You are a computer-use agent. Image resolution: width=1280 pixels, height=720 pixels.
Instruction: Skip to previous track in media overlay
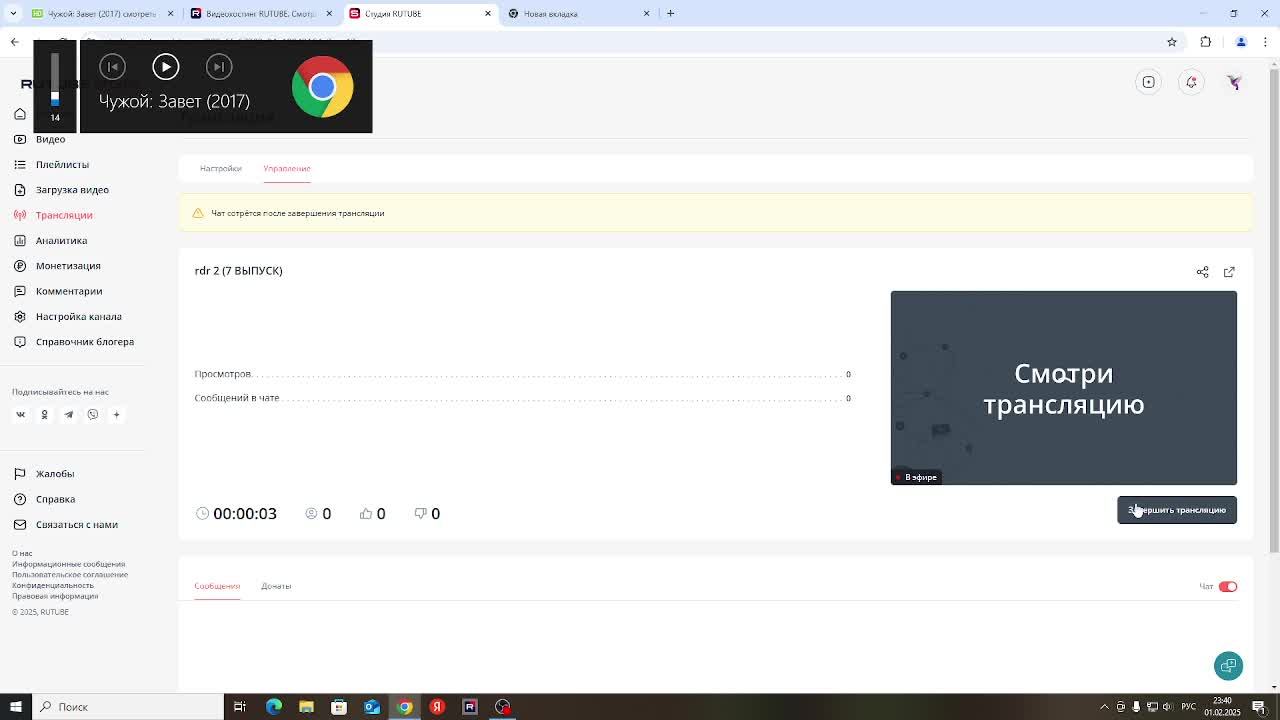(x=112, y=67)
